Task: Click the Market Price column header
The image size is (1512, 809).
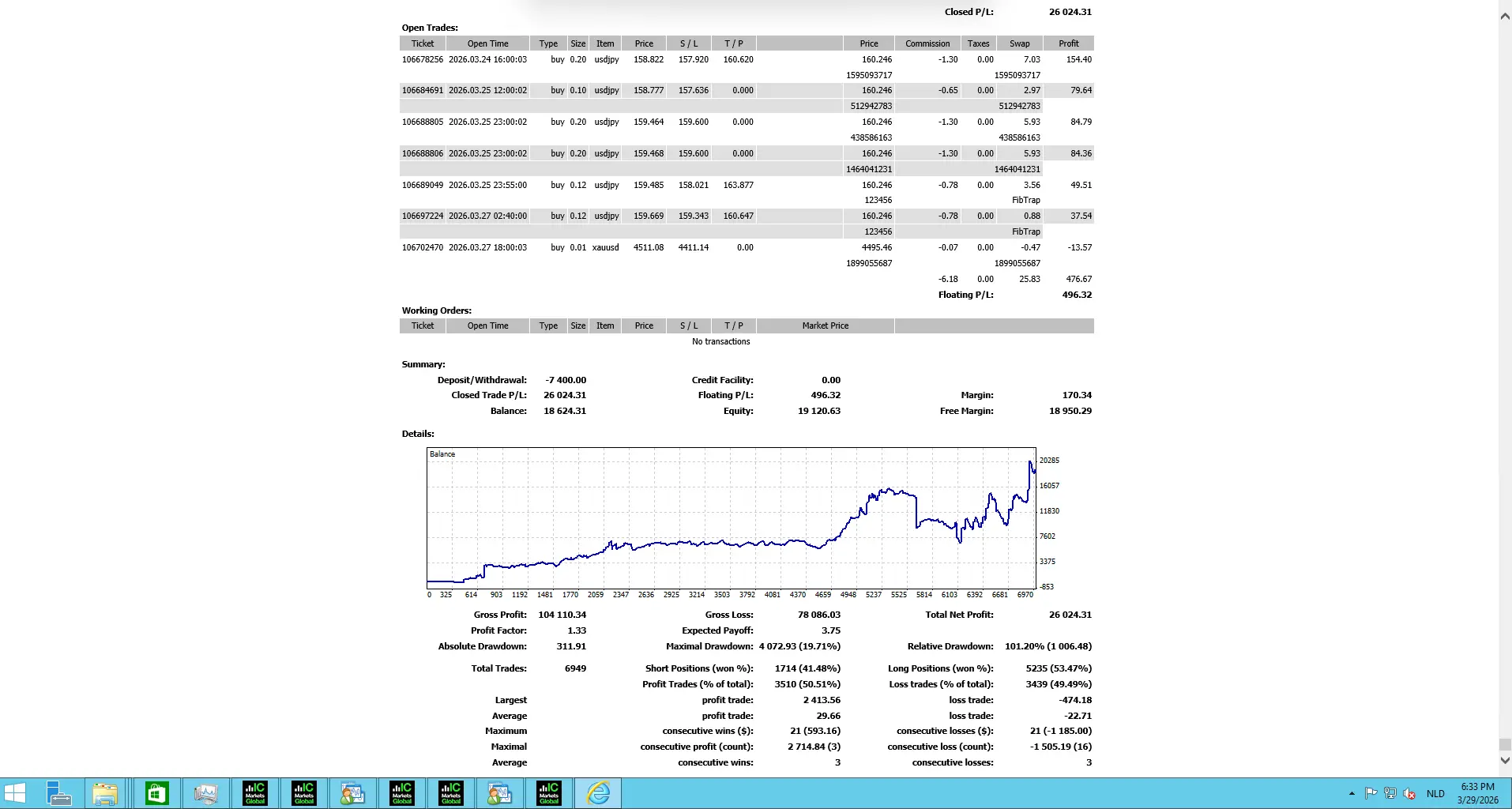Action: [826, 325]
